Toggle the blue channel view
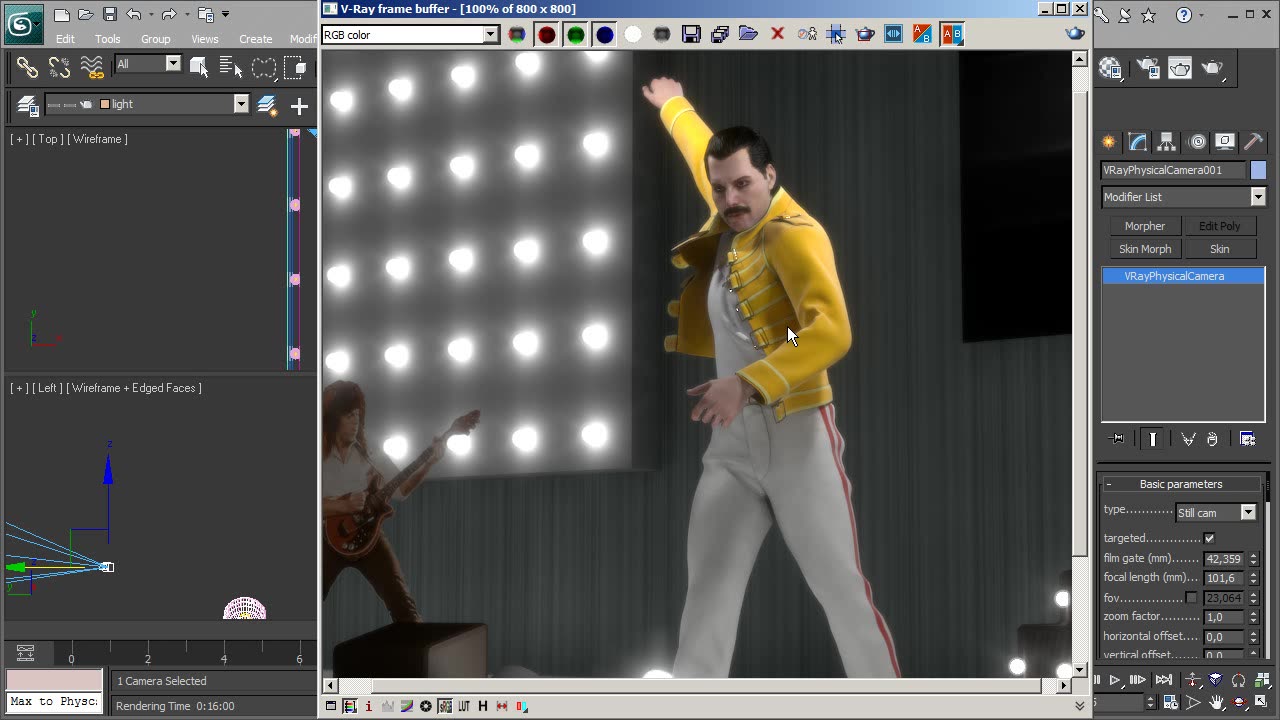The width and height of the screenshot is (1280, 720). click(605, 35)
